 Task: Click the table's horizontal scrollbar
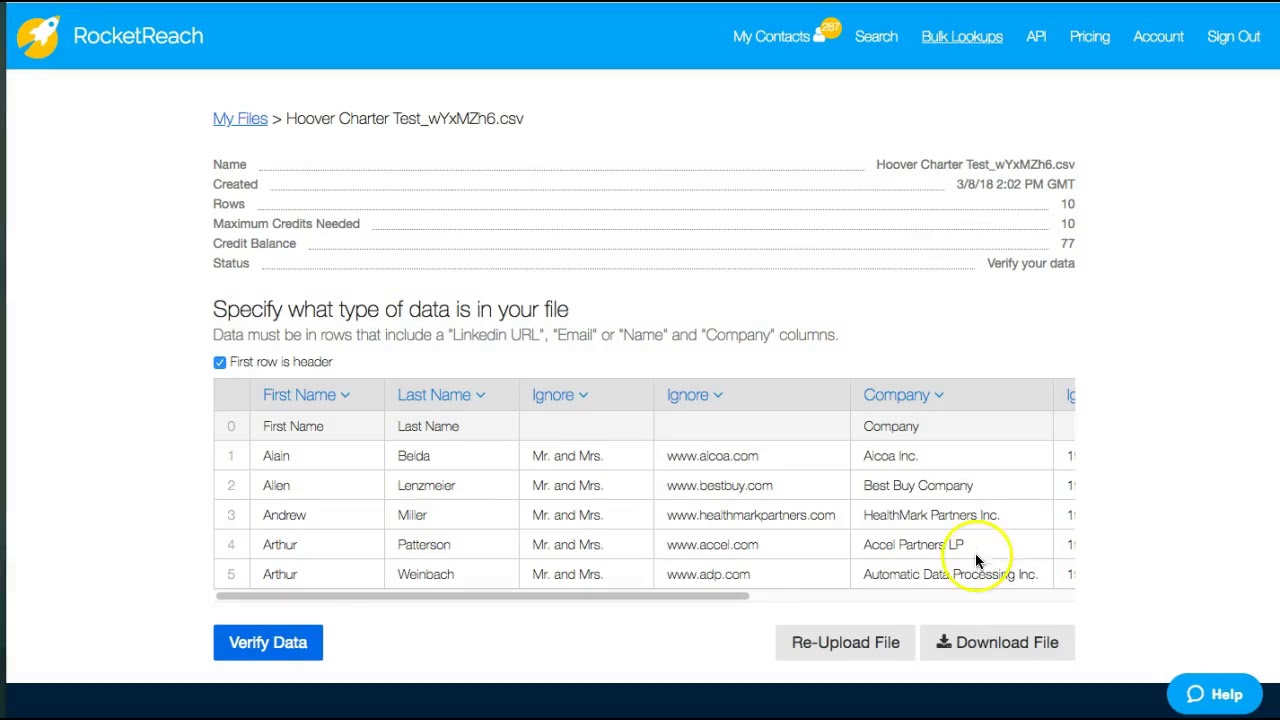coord(482,596)
